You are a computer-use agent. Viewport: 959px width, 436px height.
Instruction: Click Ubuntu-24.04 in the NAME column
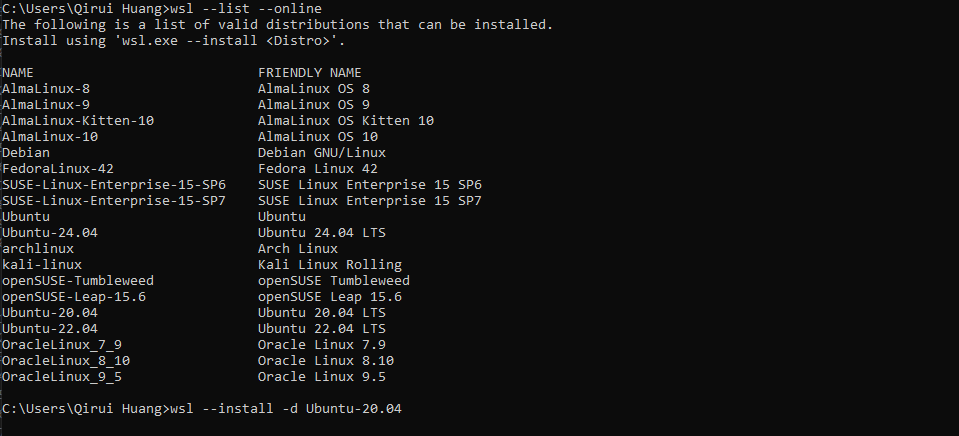coord(50,233)
